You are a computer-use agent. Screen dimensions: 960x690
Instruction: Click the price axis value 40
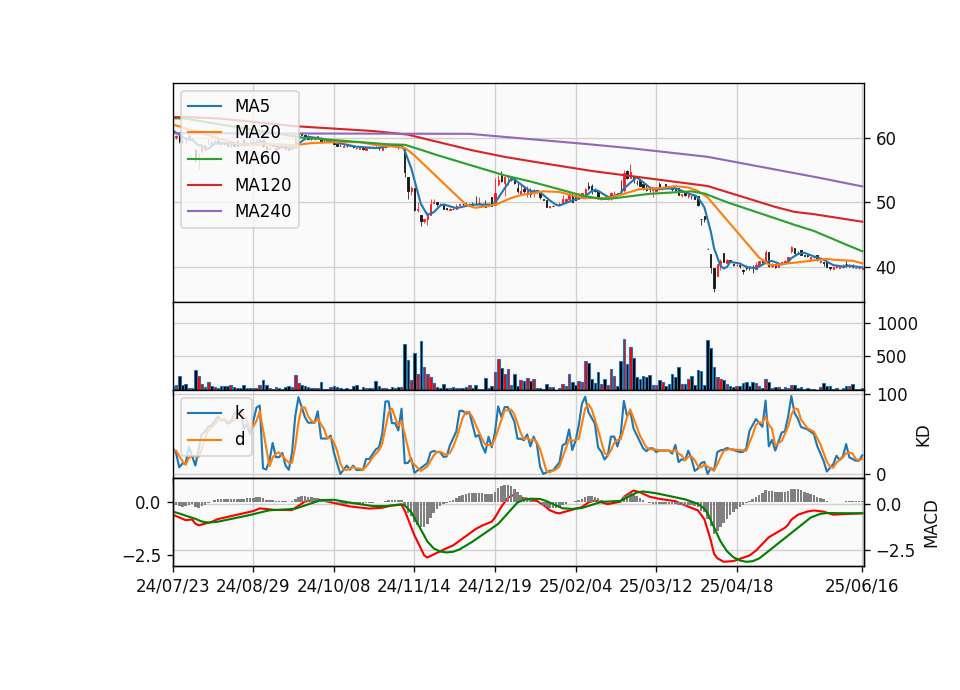pos(886,268)
